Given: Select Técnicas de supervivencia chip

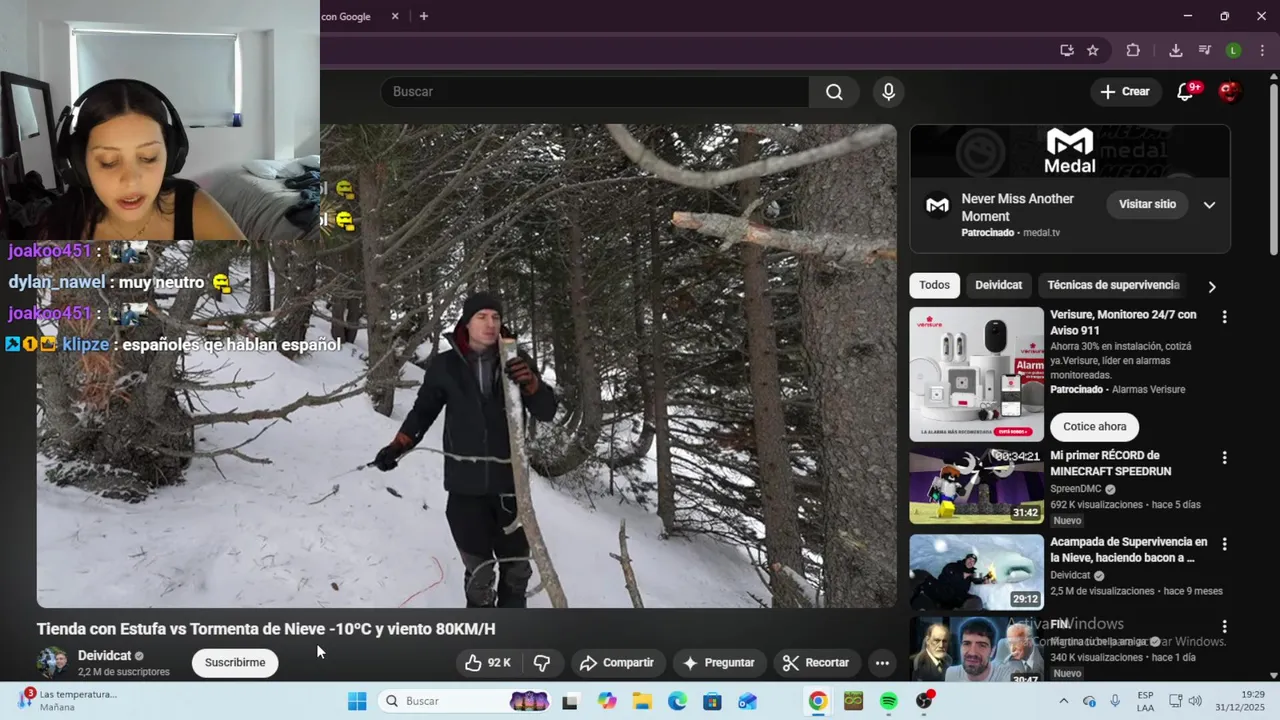Looking at the screenshot, I should click(x=1113, y=285).
